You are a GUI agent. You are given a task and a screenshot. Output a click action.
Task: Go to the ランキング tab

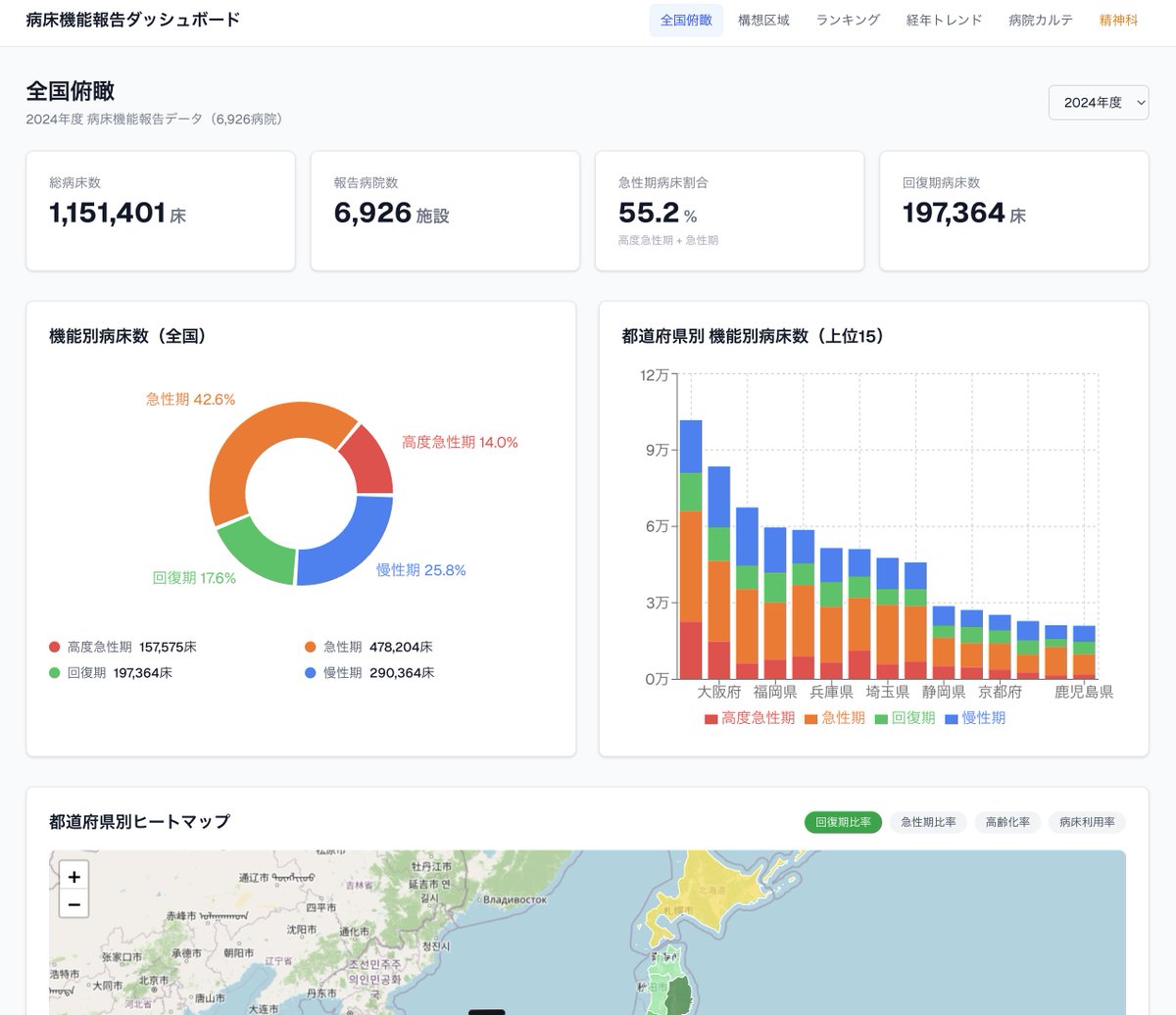tap(848, 20)
